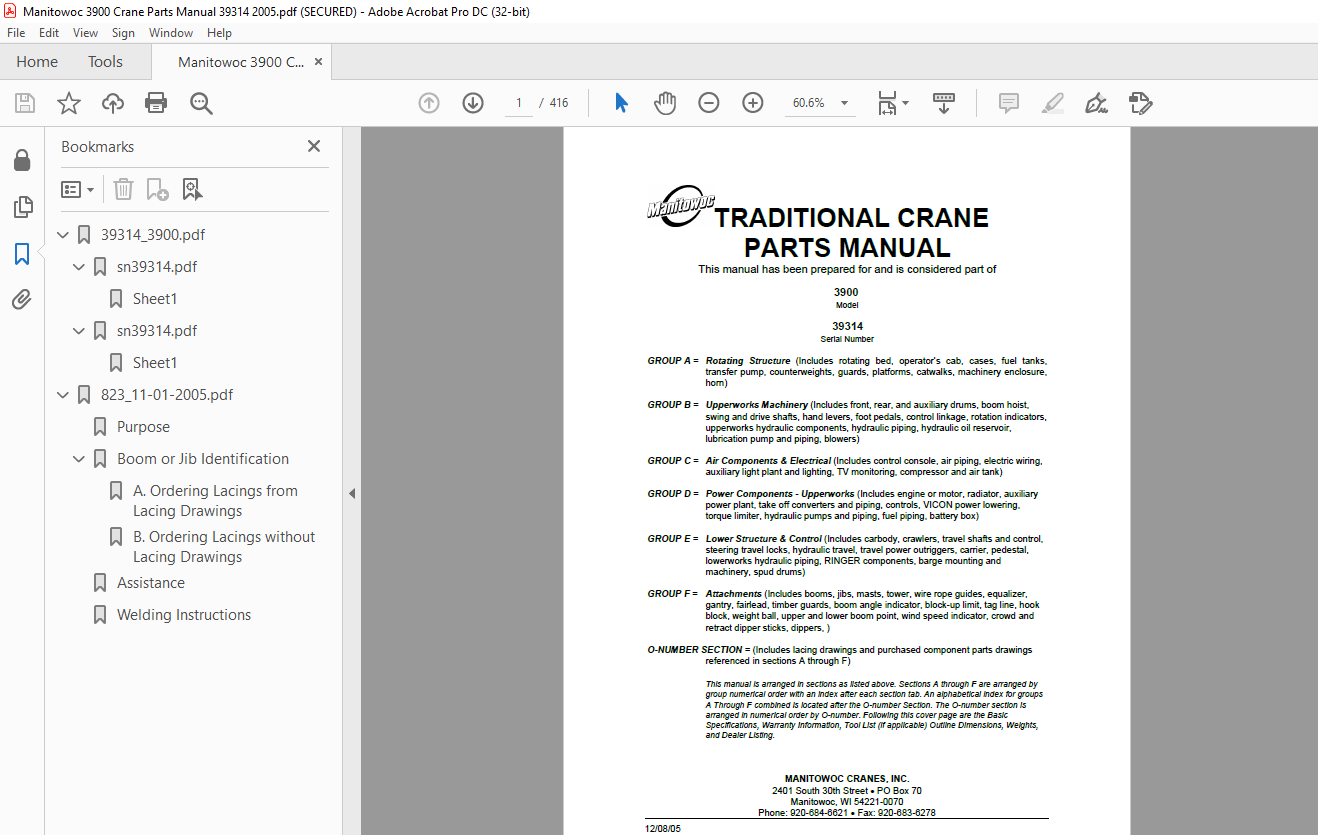The width and height of the screenshot is (1318, 835).
Task: Click the scrolling mode toolbar icon
Action: (944, 103)
